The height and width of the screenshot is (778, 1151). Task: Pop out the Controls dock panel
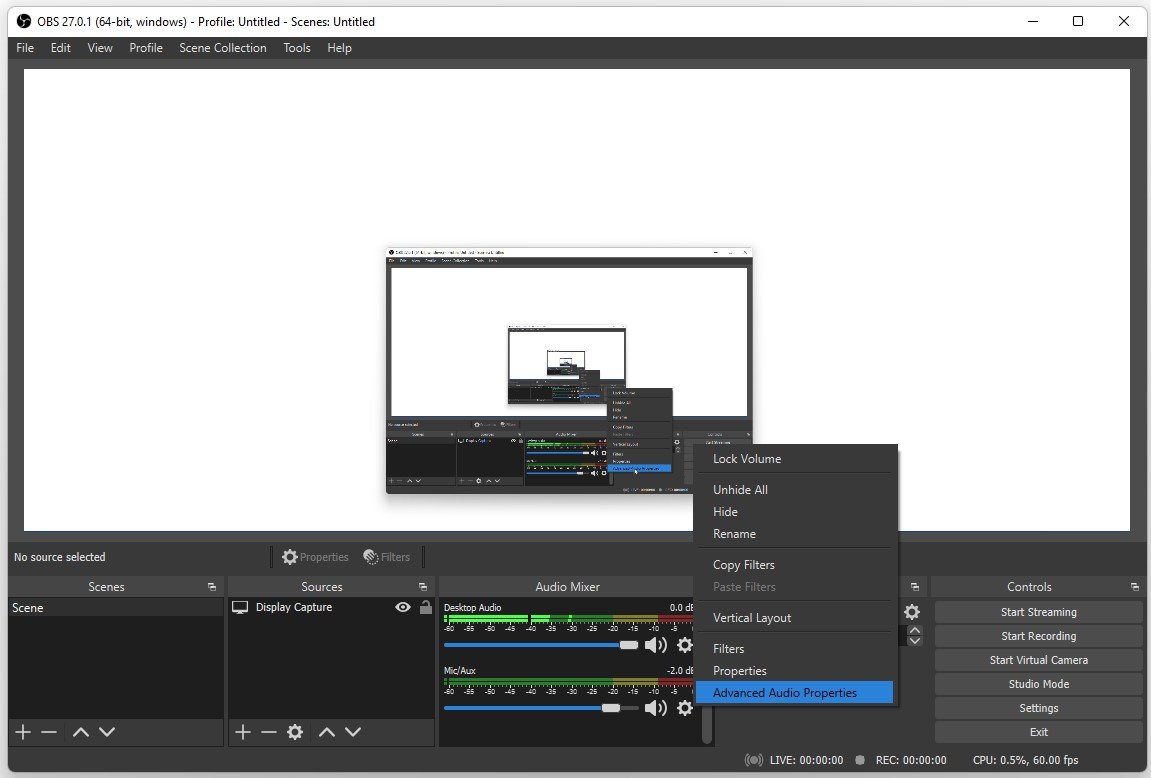pos(1134,587)
